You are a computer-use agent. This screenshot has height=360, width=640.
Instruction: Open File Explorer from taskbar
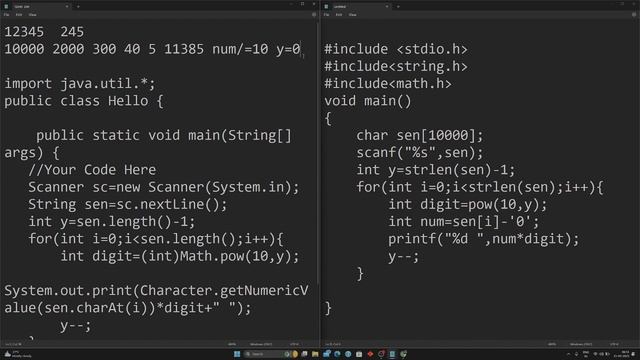coord(315,354)
